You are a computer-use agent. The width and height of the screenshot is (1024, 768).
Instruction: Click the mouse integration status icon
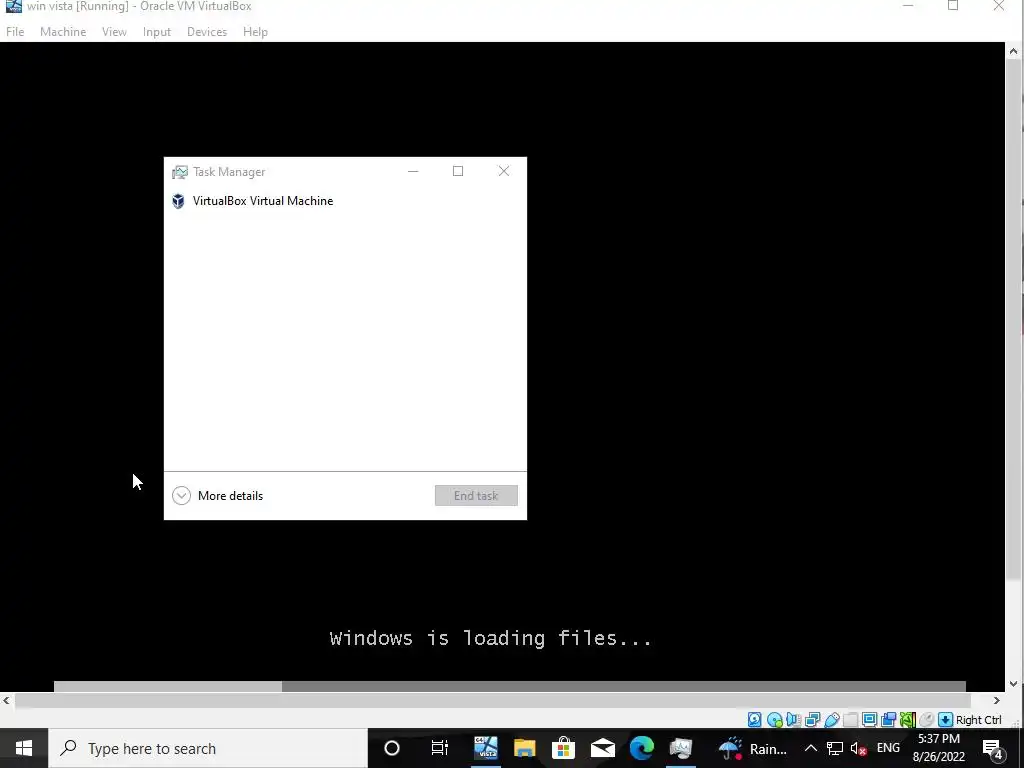pyautogui.click(x=926, y=720)
